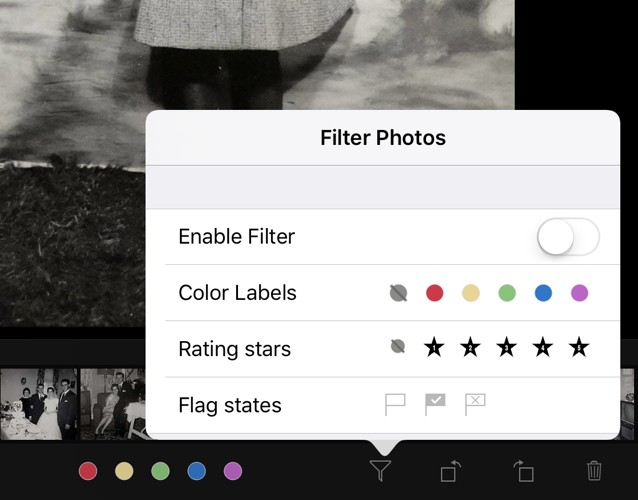The image size is (638, 500).
Task: Toggle the Enable Filter switch
Action: point(568,237)
